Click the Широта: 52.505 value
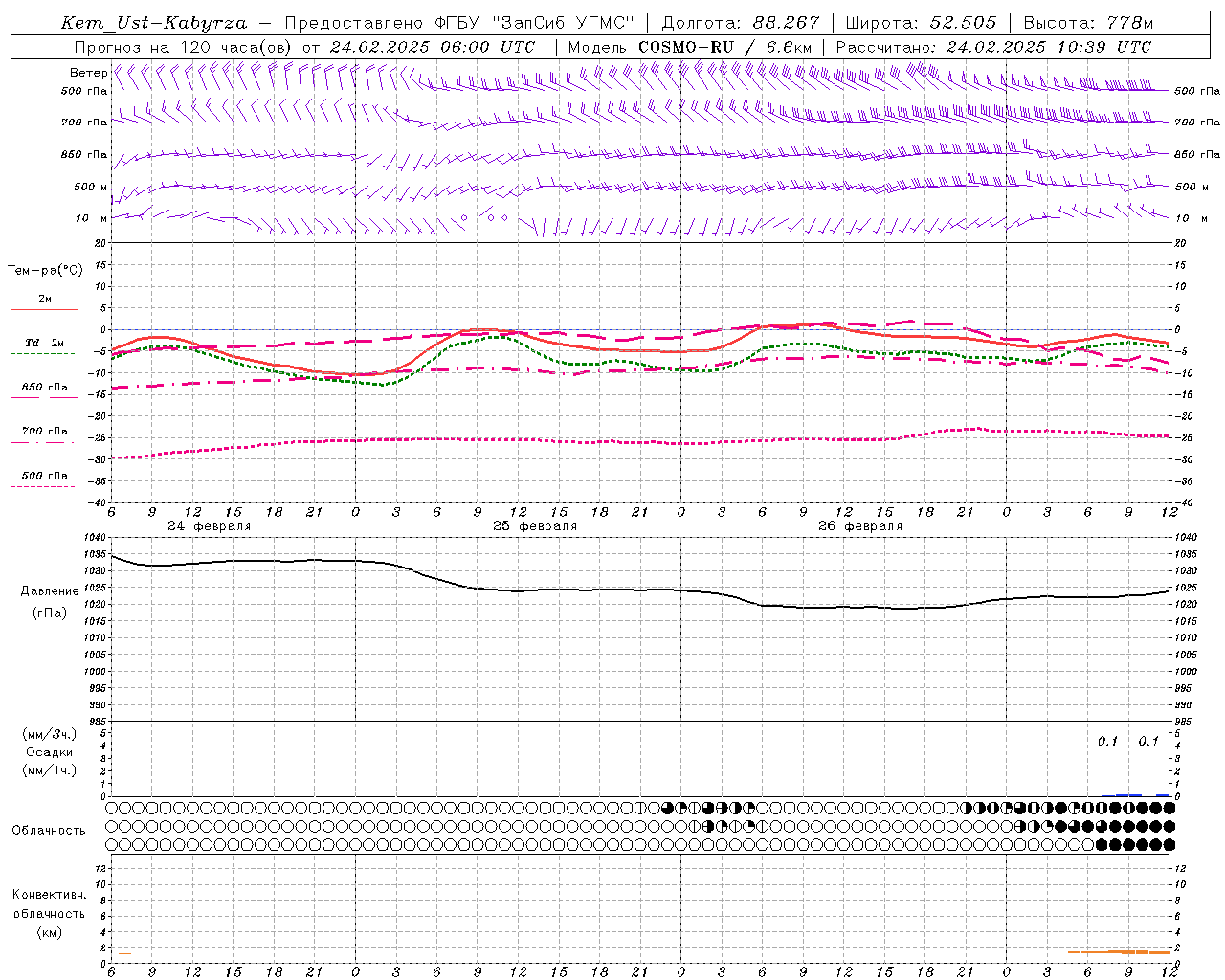Image resolution: width=1225 pixels, height=980 pixels. (x=921, y=23)
